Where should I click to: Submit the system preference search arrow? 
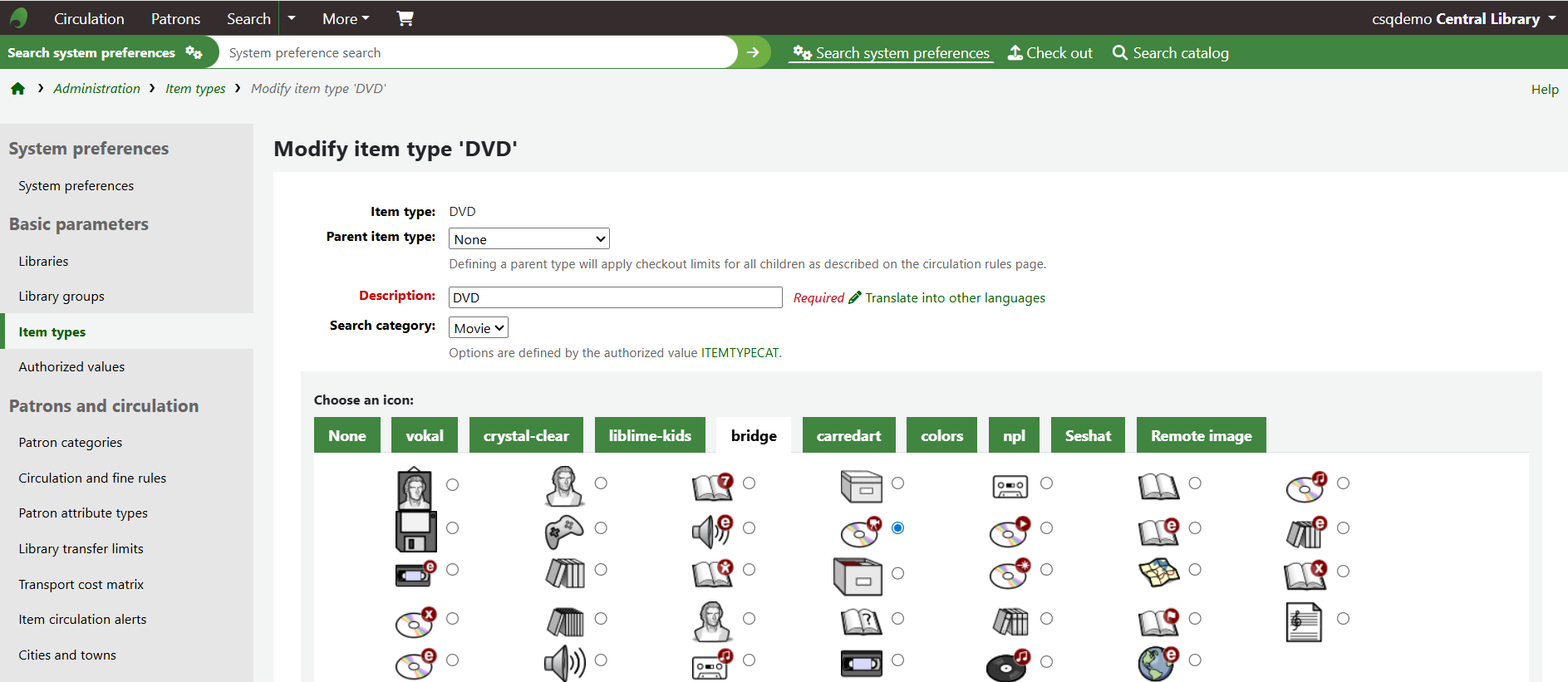753,52
